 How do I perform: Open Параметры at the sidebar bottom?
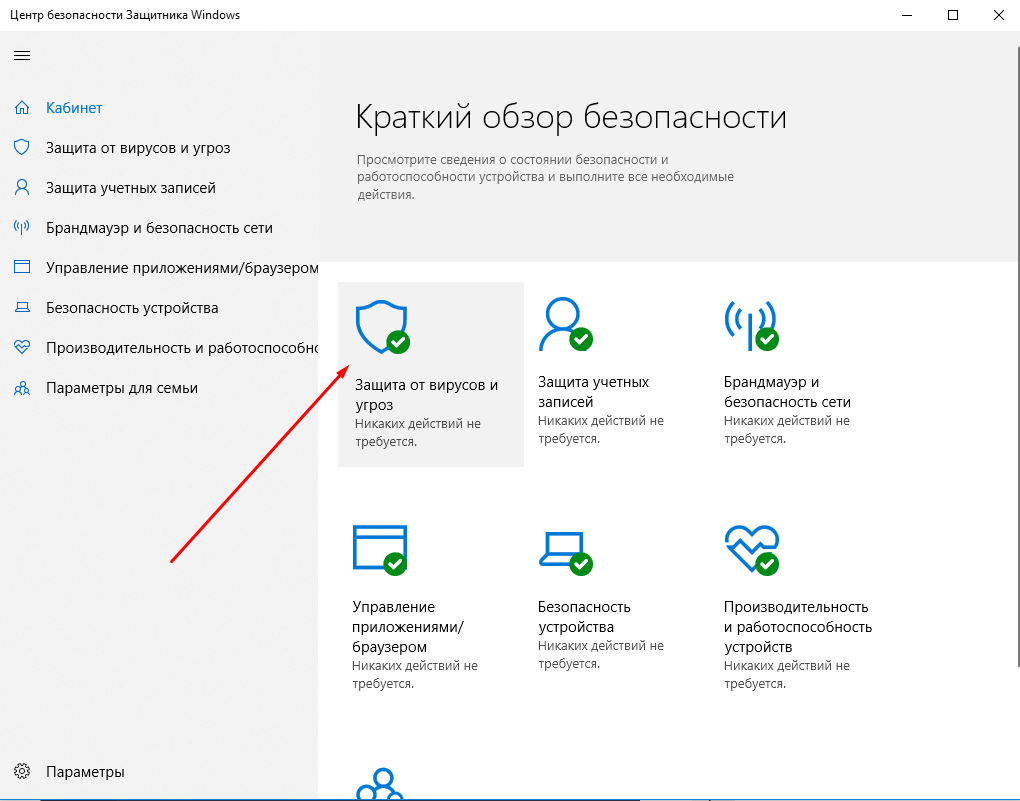(x=85, y=772)
